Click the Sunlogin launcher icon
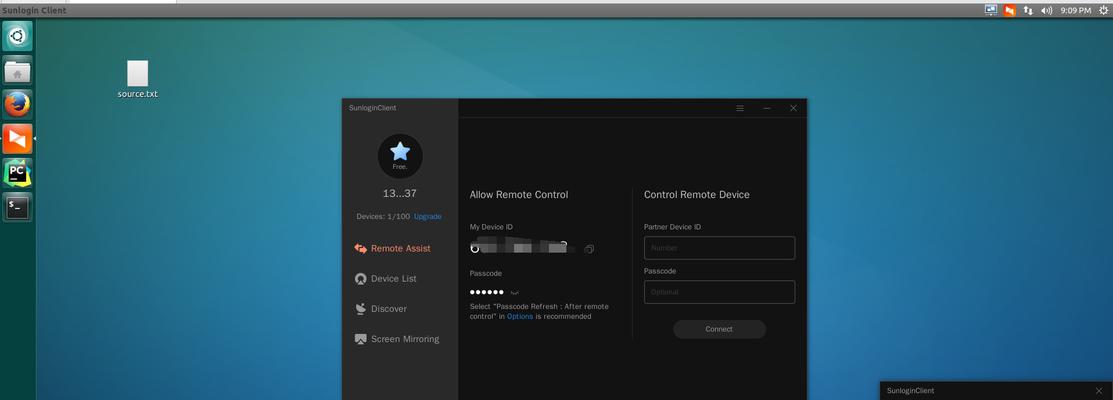The width and height of the screenshot is (1113, 400). 17,139
